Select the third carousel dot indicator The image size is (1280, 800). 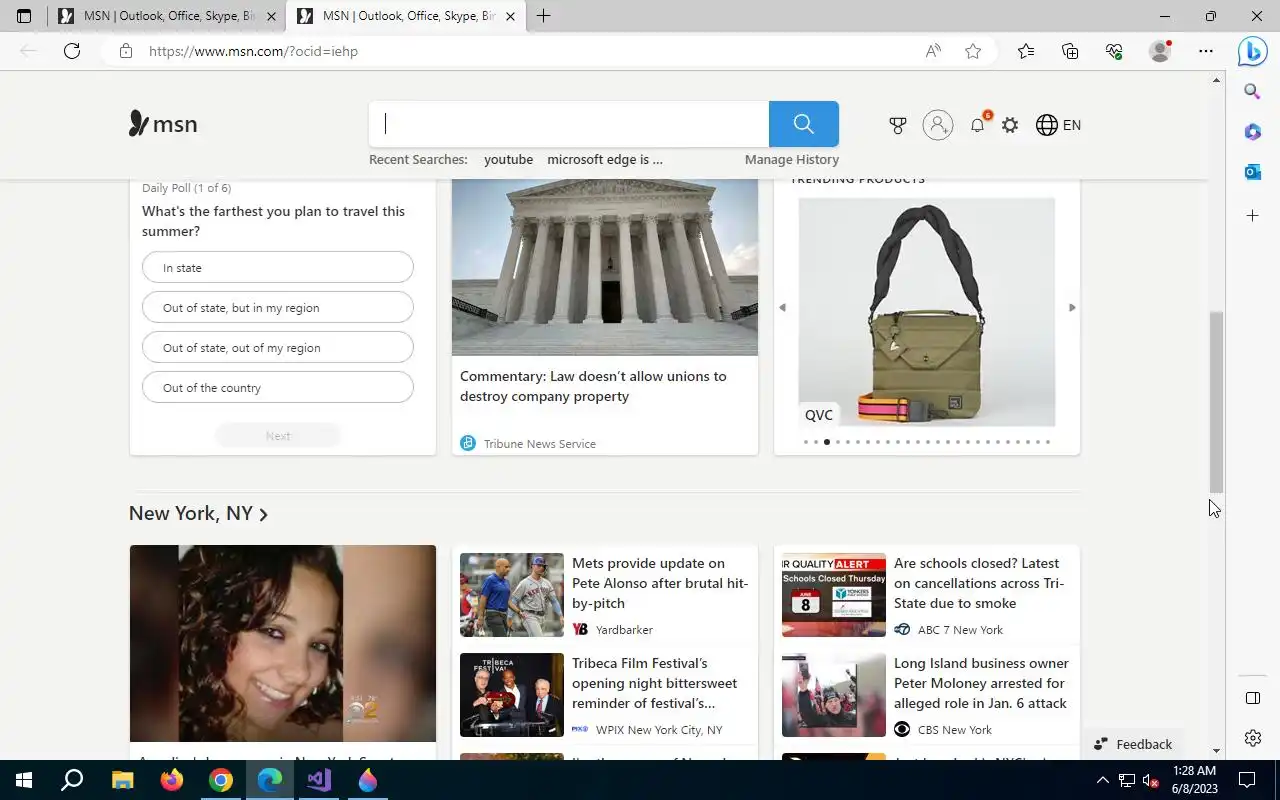[827, 442]
